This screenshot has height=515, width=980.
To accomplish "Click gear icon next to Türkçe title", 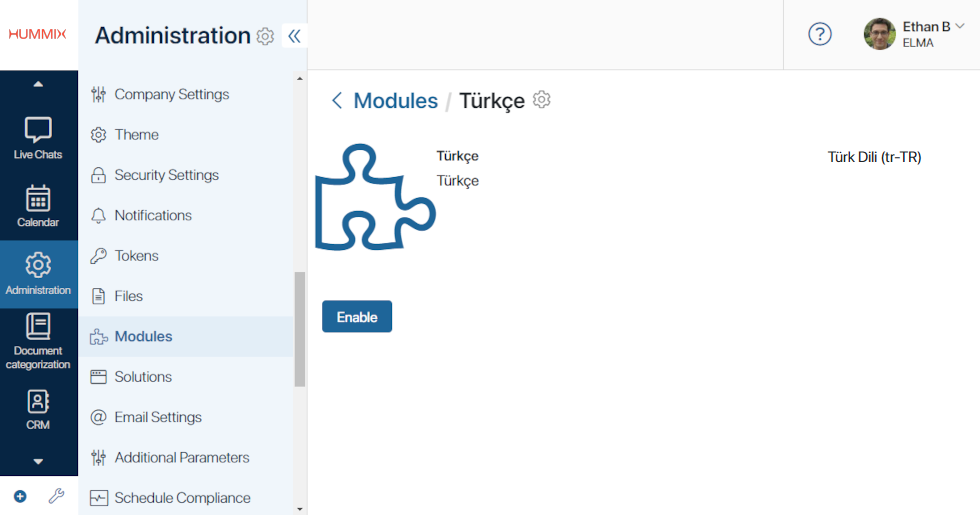I will tap(542, 100).
